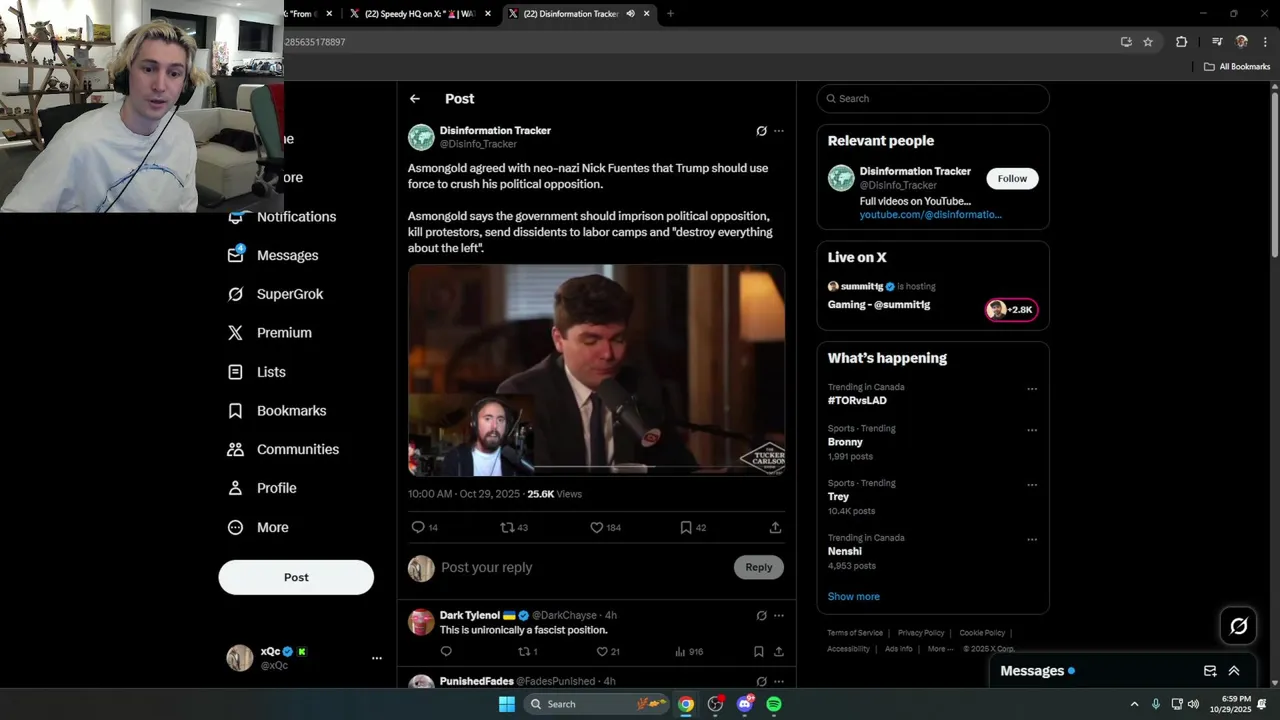Open All Bookmarks folder
1280x720 pixels.
(1237, 67)
